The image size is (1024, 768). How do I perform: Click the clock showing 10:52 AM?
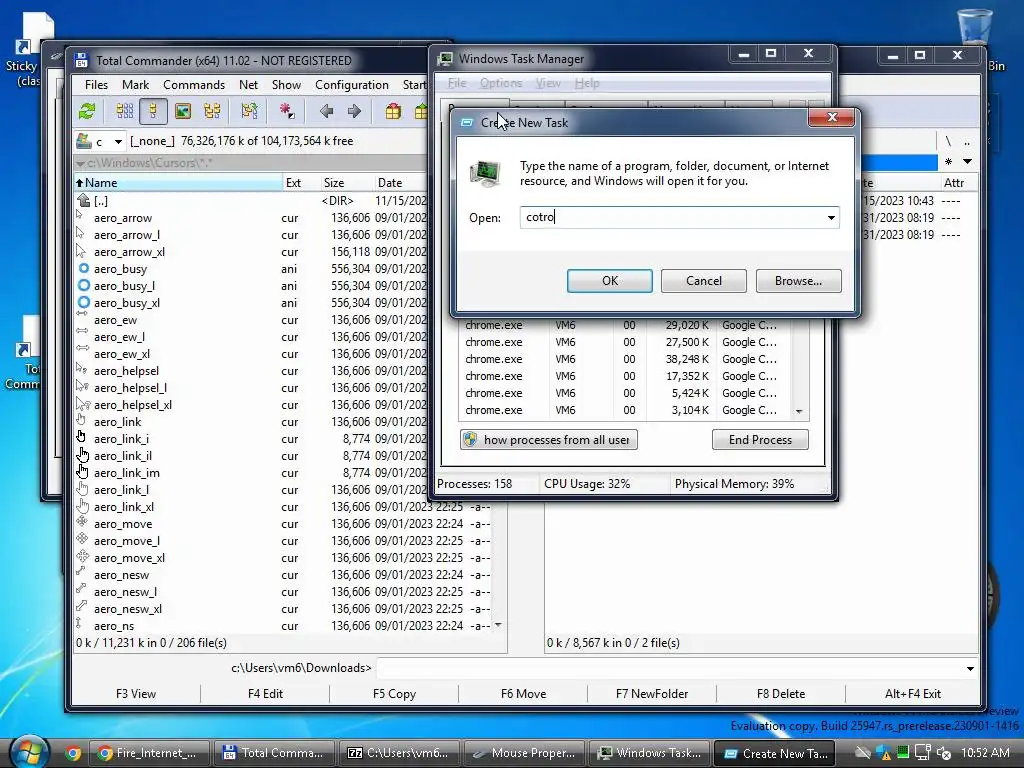(985, 753)
